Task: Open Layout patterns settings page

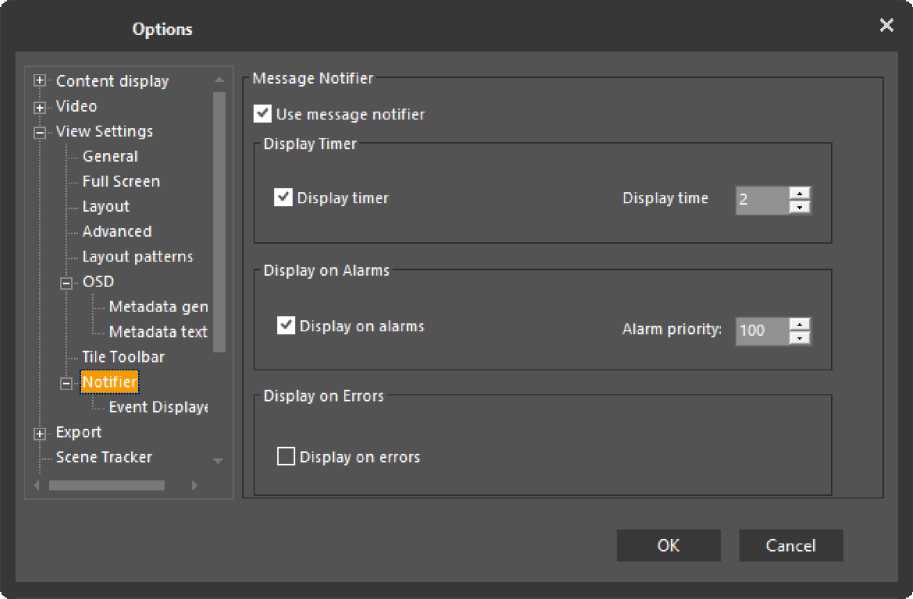Action: 137,256
